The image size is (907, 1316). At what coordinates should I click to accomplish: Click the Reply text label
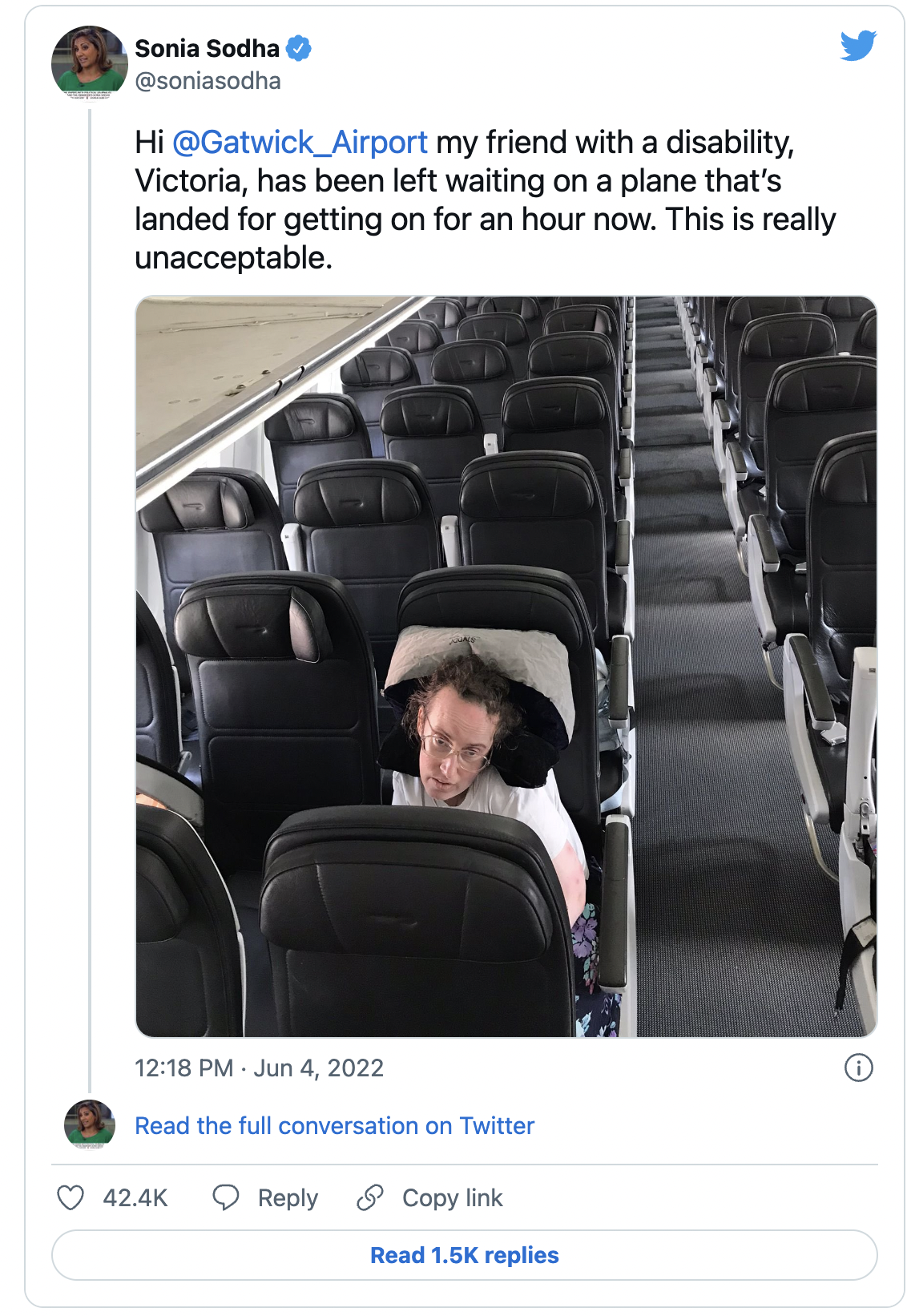pyautogui.click(x=288, y=1197)
